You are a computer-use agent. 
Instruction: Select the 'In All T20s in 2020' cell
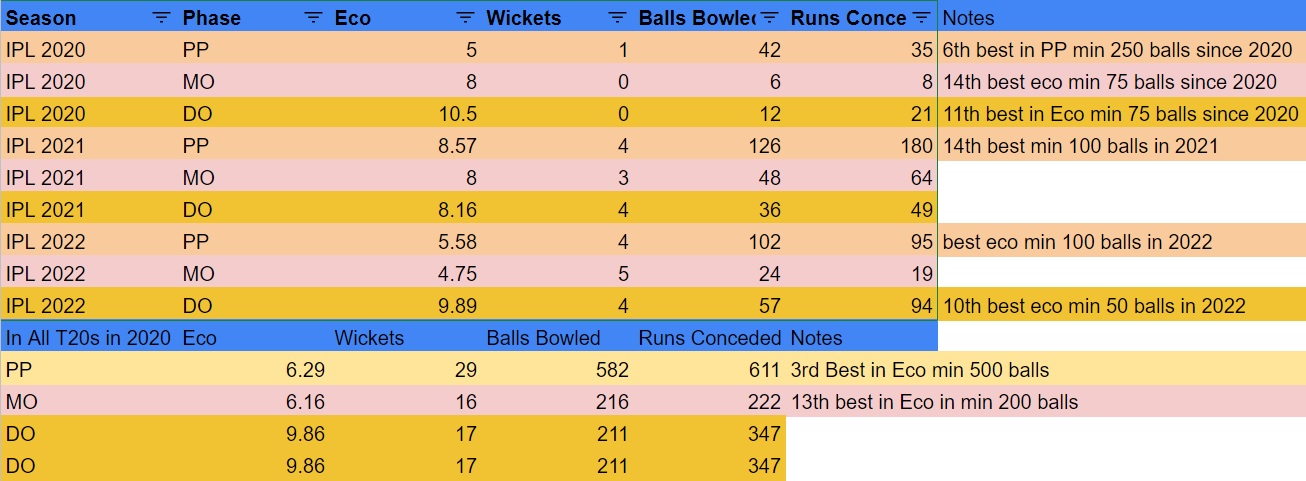90,338
